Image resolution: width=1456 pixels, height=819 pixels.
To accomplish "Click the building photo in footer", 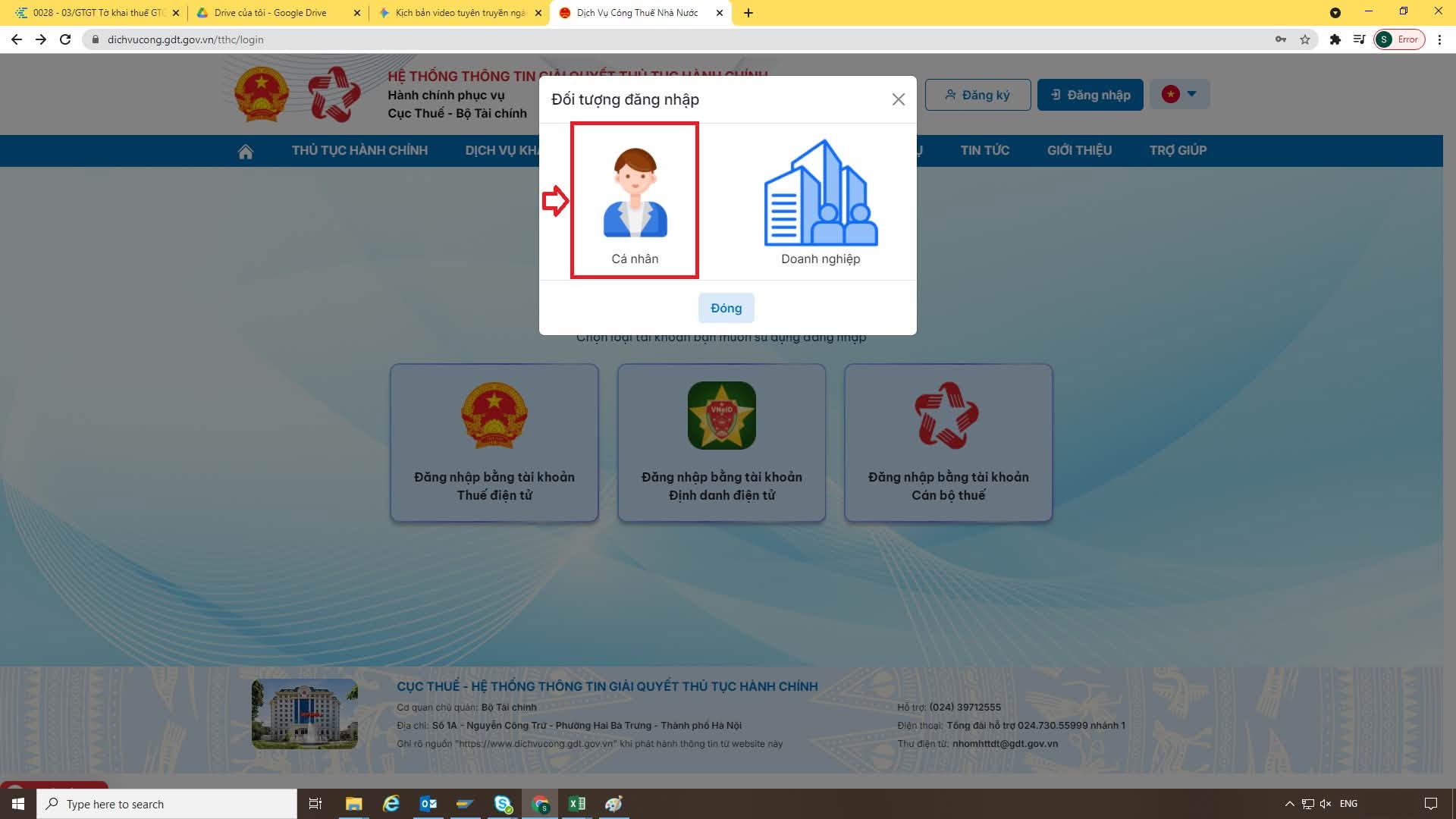I will pos(305,714).
